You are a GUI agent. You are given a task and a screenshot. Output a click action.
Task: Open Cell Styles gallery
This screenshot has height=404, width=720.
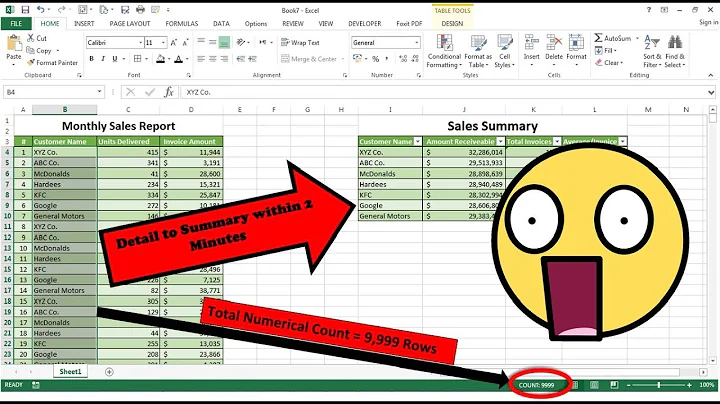(505, 51)
